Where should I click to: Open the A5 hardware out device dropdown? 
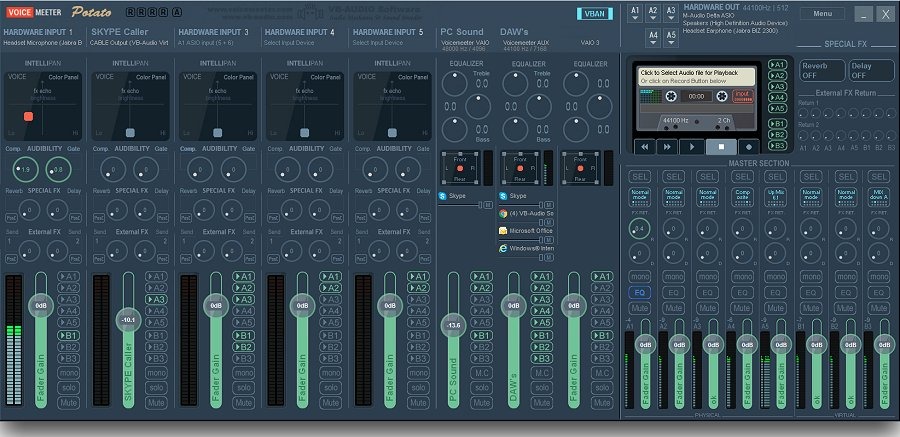click(x=670, y=38)
